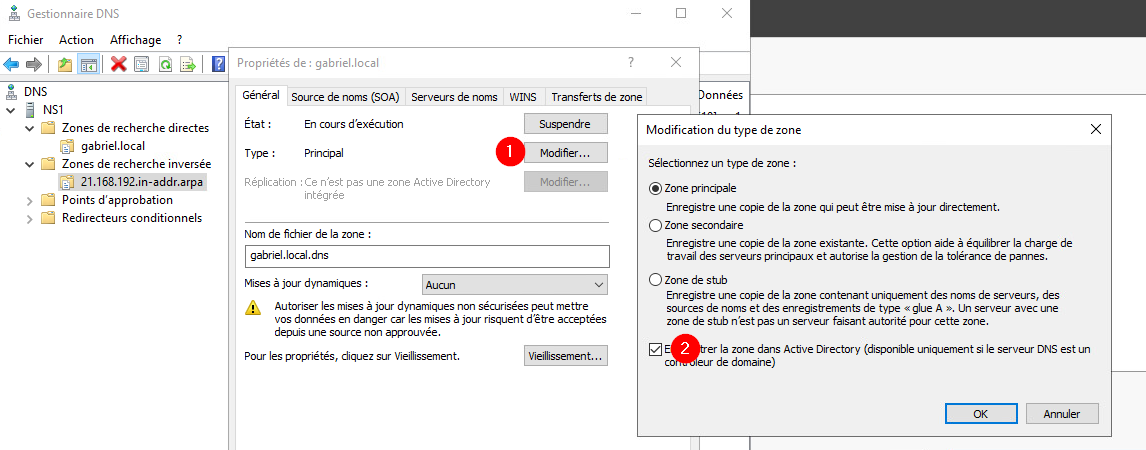
Task: Click the Suspendre button
Action: 565,125
